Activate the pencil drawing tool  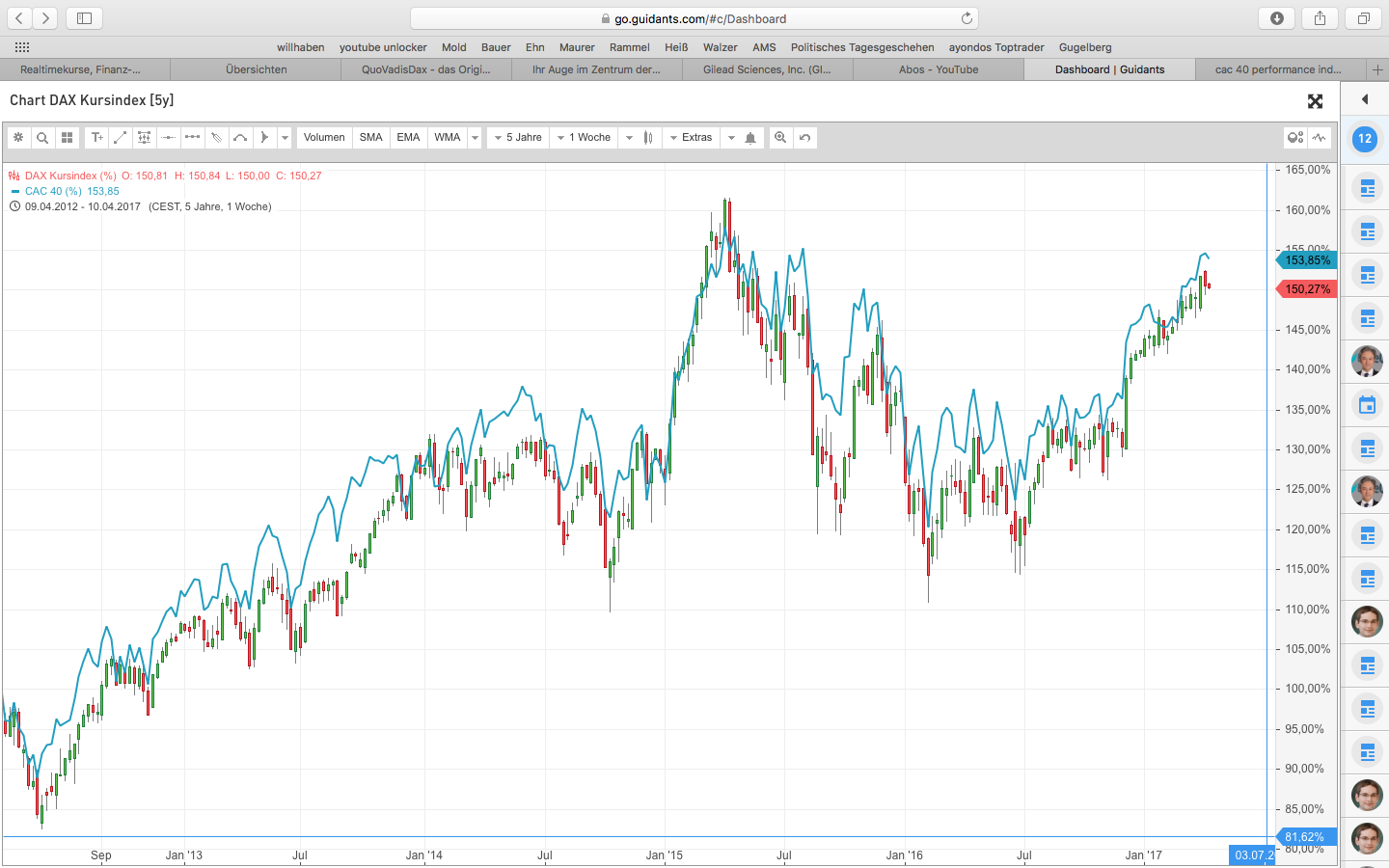click(216, 137)
